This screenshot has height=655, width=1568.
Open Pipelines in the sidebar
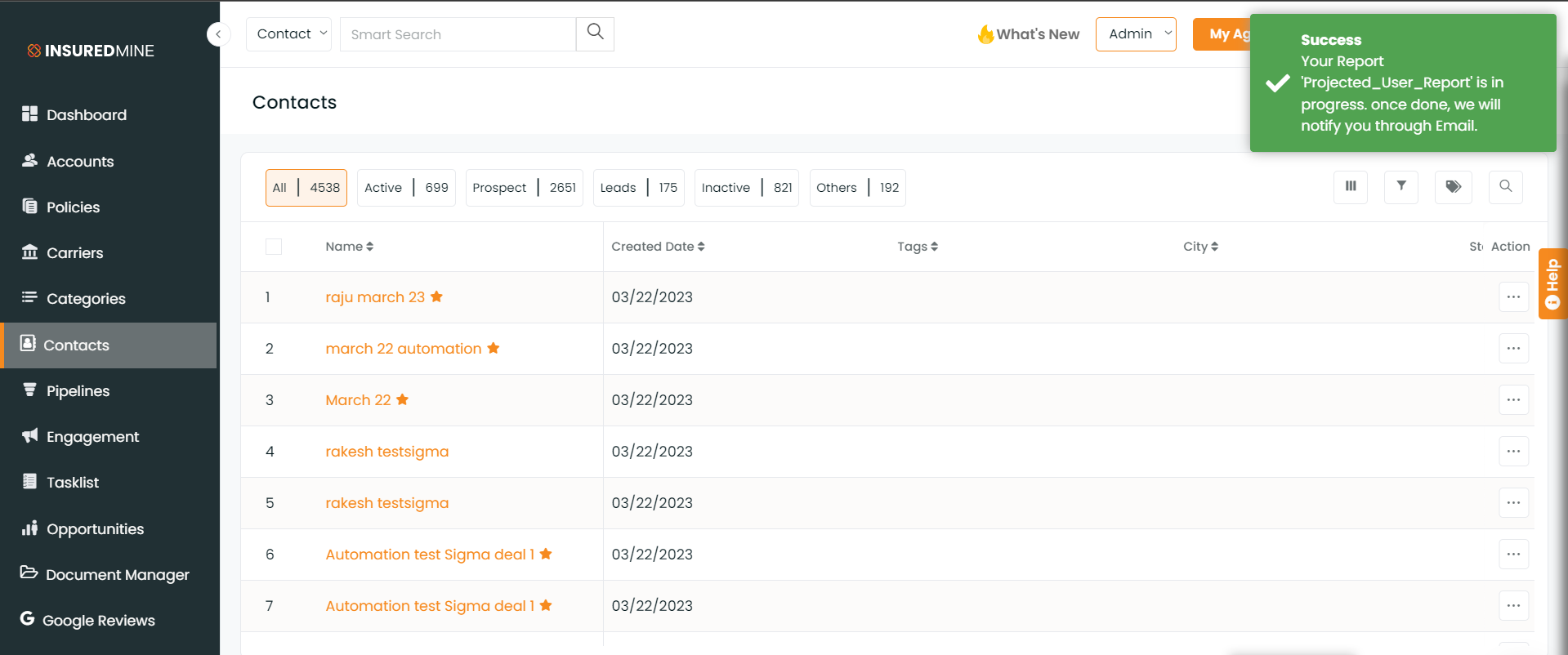point(78,391)
